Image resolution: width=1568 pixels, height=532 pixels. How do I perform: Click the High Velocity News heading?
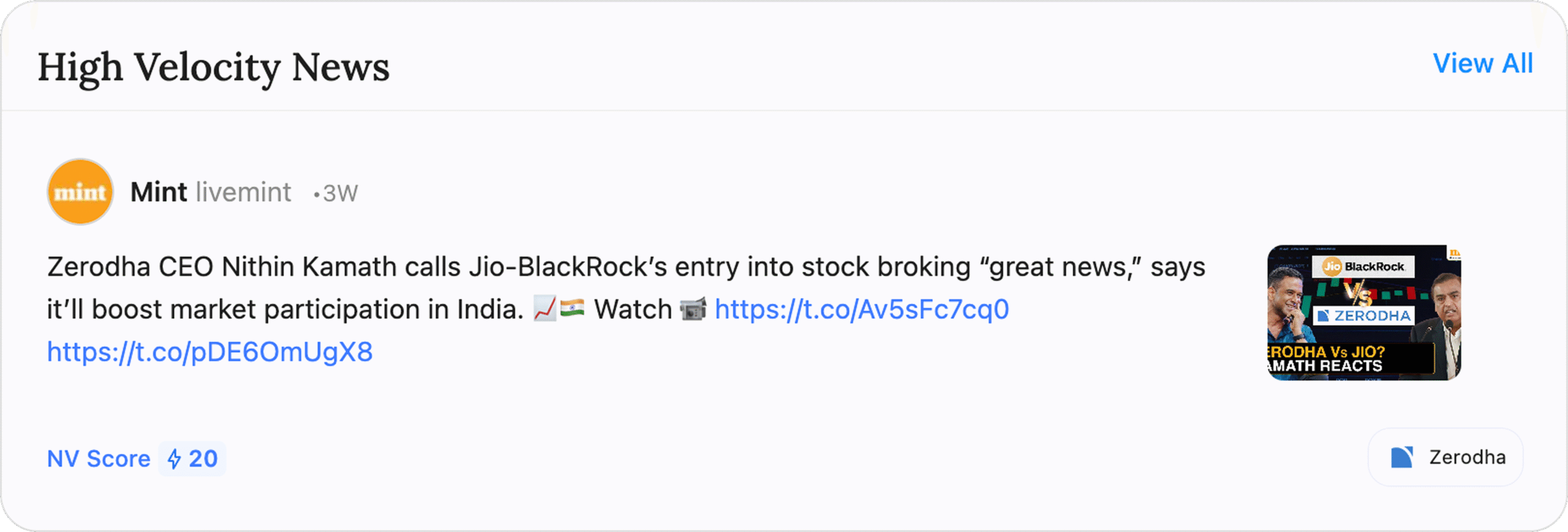tap(213, 67)
